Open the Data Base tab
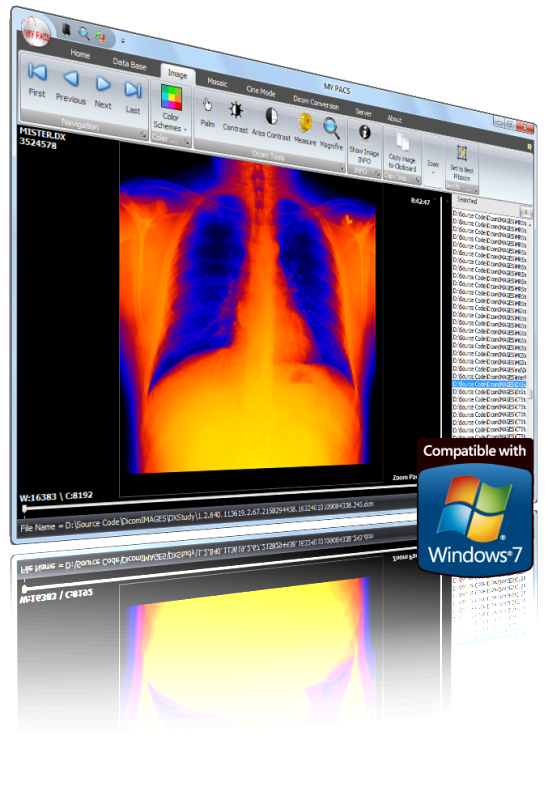The image size is (548, 800). point(129,64)
